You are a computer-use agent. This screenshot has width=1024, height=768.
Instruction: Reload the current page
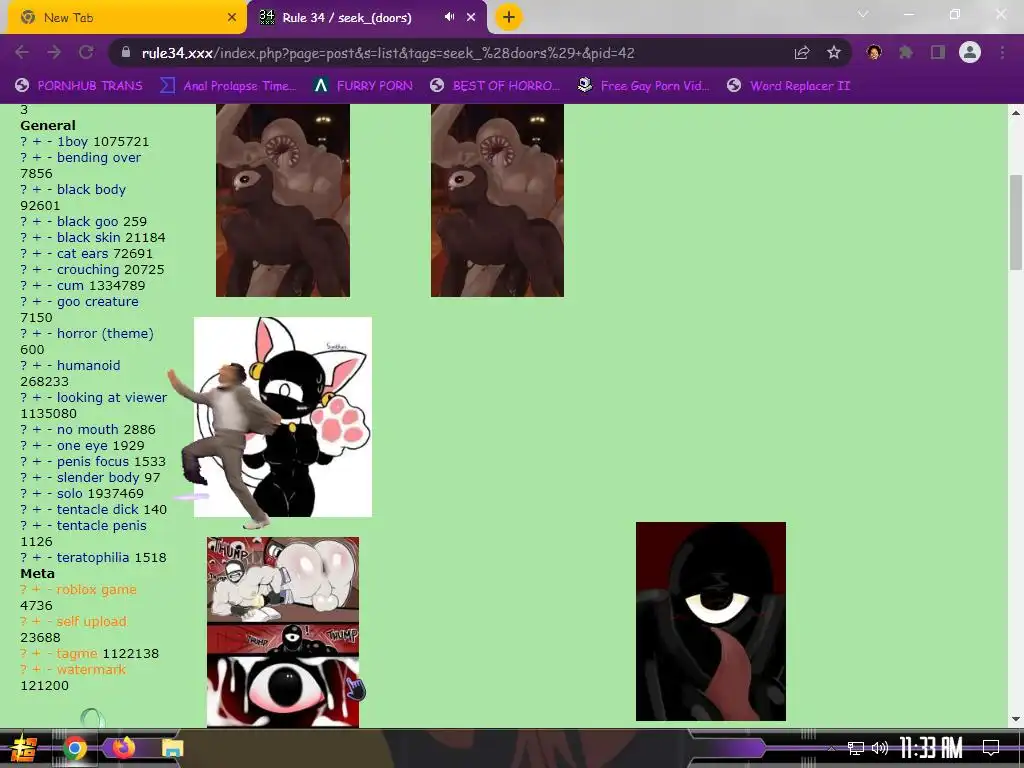[x=86, y=52]
